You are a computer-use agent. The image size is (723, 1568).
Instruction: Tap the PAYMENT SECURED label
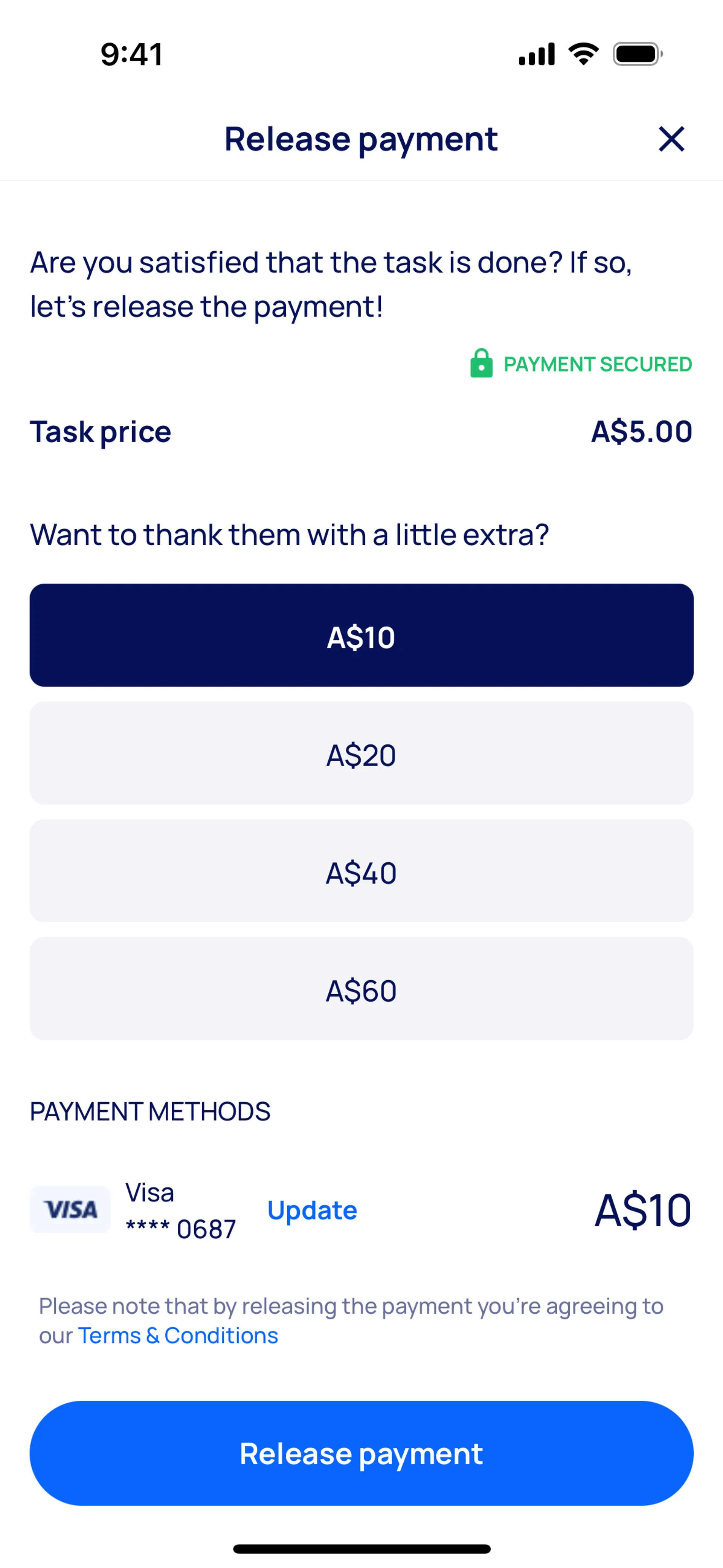[x=598, y=364]
